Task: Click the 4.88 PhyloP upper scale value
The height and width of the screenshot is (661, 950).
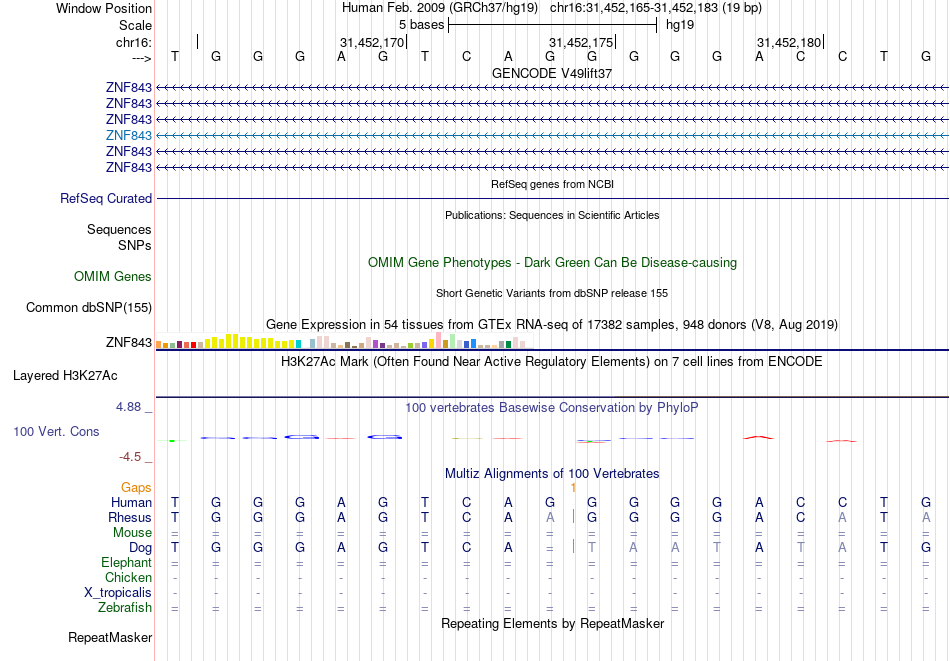Action: pyautogui.click(x=128, y=407)
